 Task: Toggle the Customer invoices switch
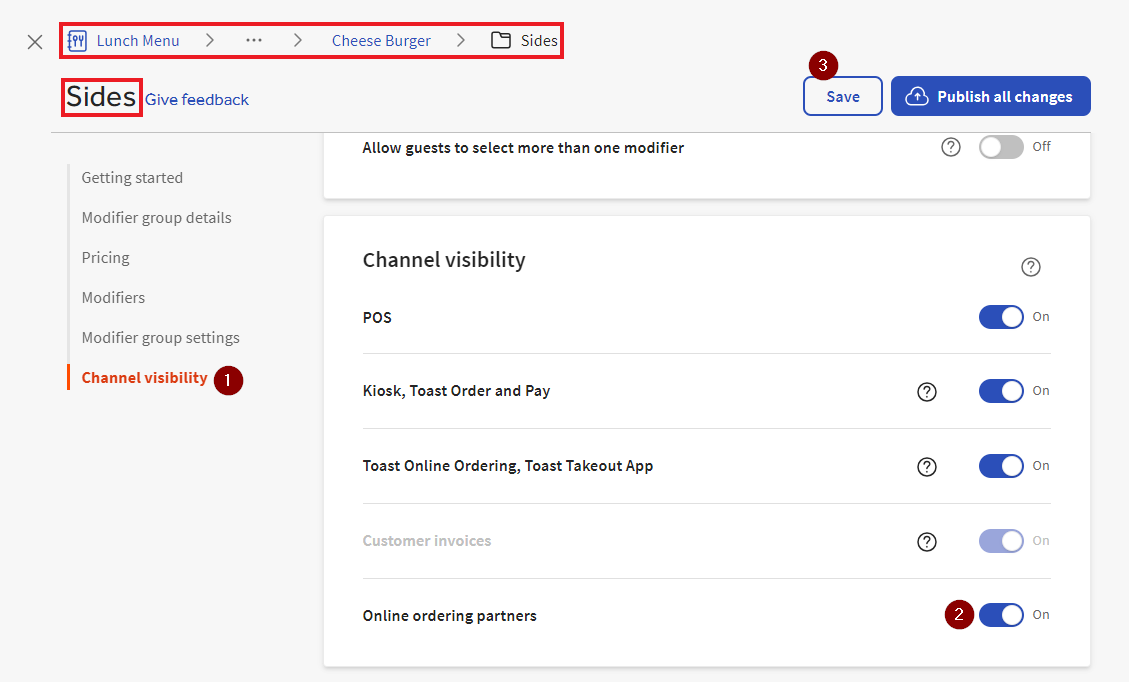click(1001, 541)
